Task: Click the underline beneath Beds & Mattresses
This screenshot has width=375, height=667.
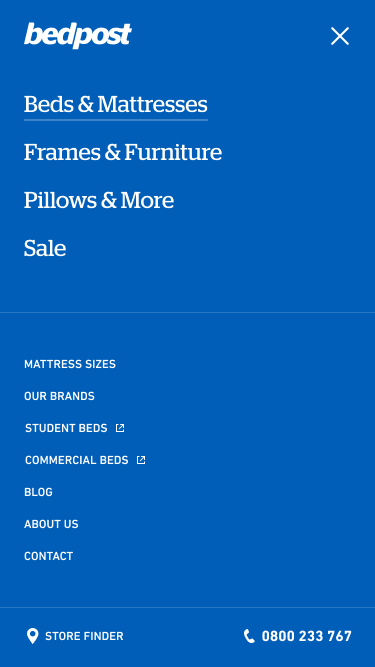Action: coord(116,120)
